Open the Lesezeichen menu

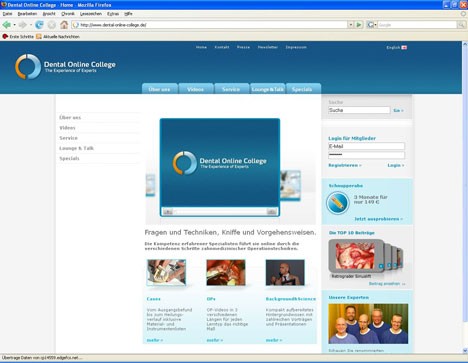pyautogui.click(x=91, y=14)
